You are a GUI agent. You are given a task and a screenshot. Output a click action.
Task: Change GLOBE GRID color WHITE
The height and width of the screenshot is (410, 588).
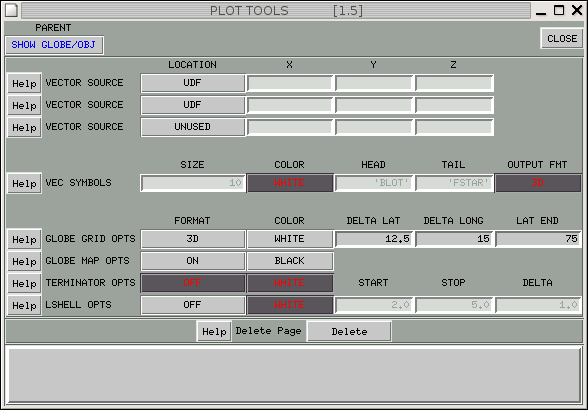click(x=290, y=239)
